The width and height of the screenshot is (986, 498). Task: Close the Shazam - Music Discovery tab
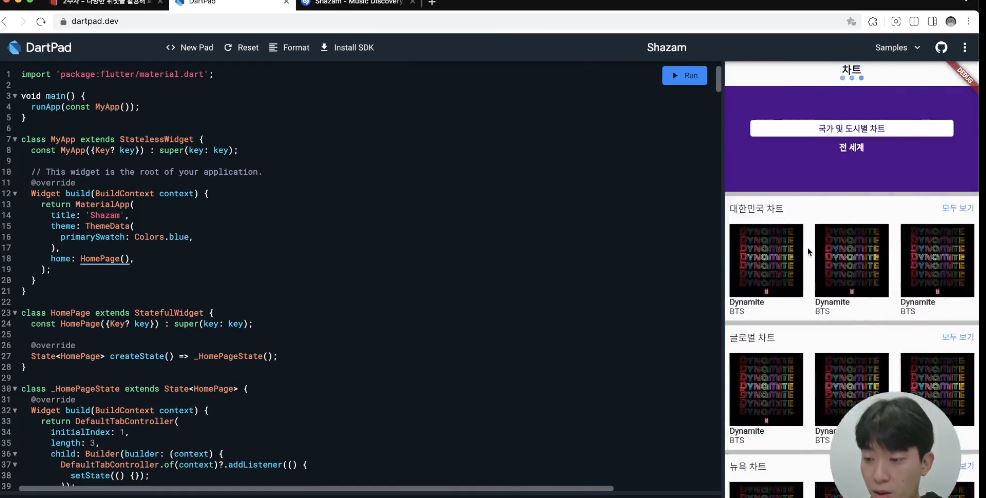pos(414,3)
